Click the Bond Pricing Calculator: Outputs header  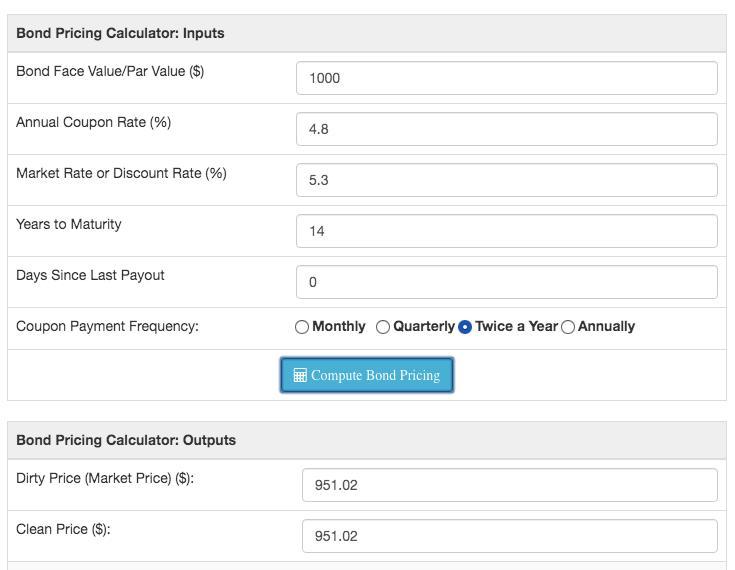click(126, 440)
